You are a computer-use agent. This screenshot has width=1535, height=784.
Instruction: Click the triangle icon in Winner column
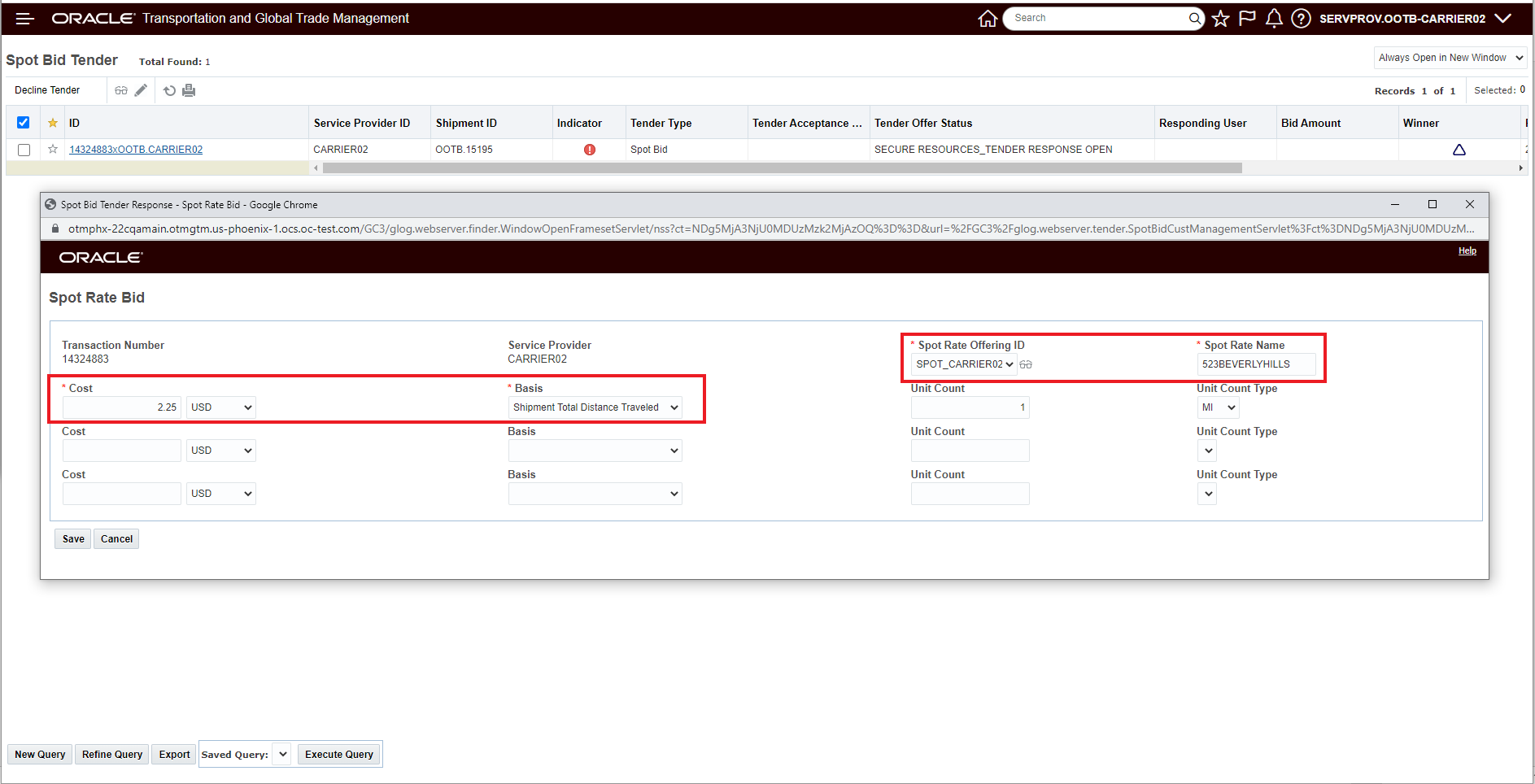(x=1459, y=150)
